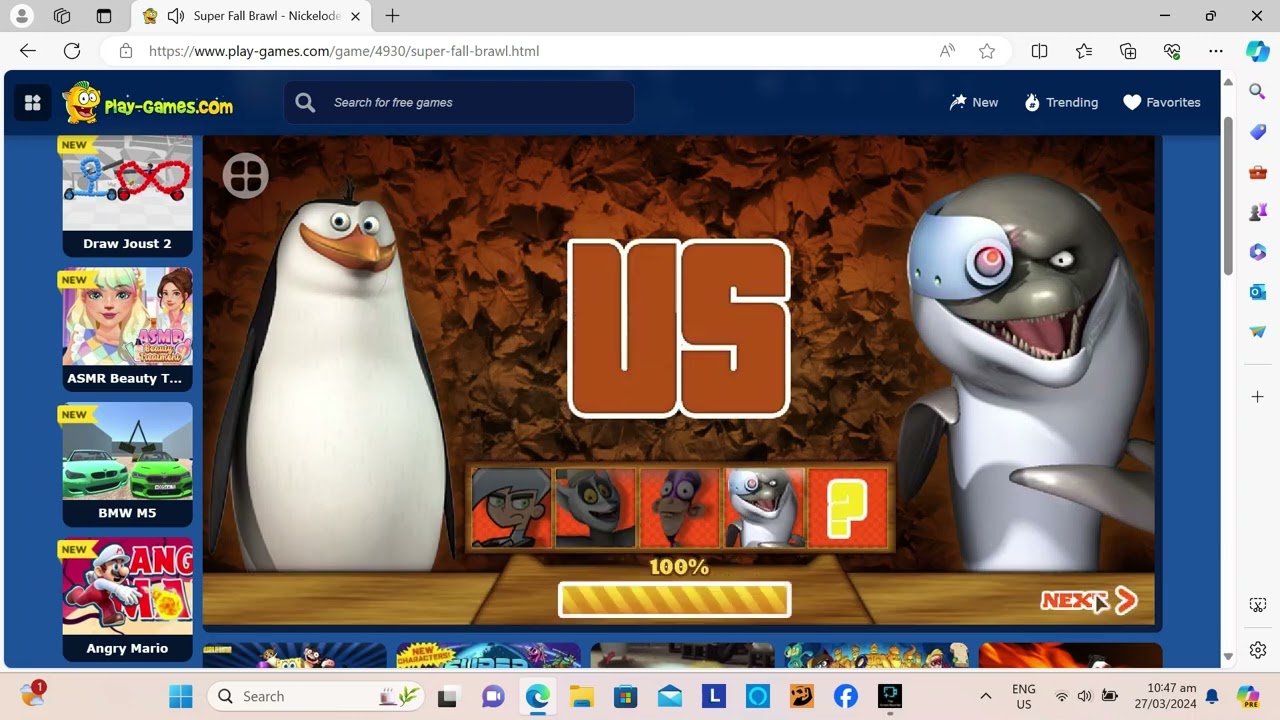Open the New games link
The height and width of the screenshot is (720, 1280).
coord(974,102)
